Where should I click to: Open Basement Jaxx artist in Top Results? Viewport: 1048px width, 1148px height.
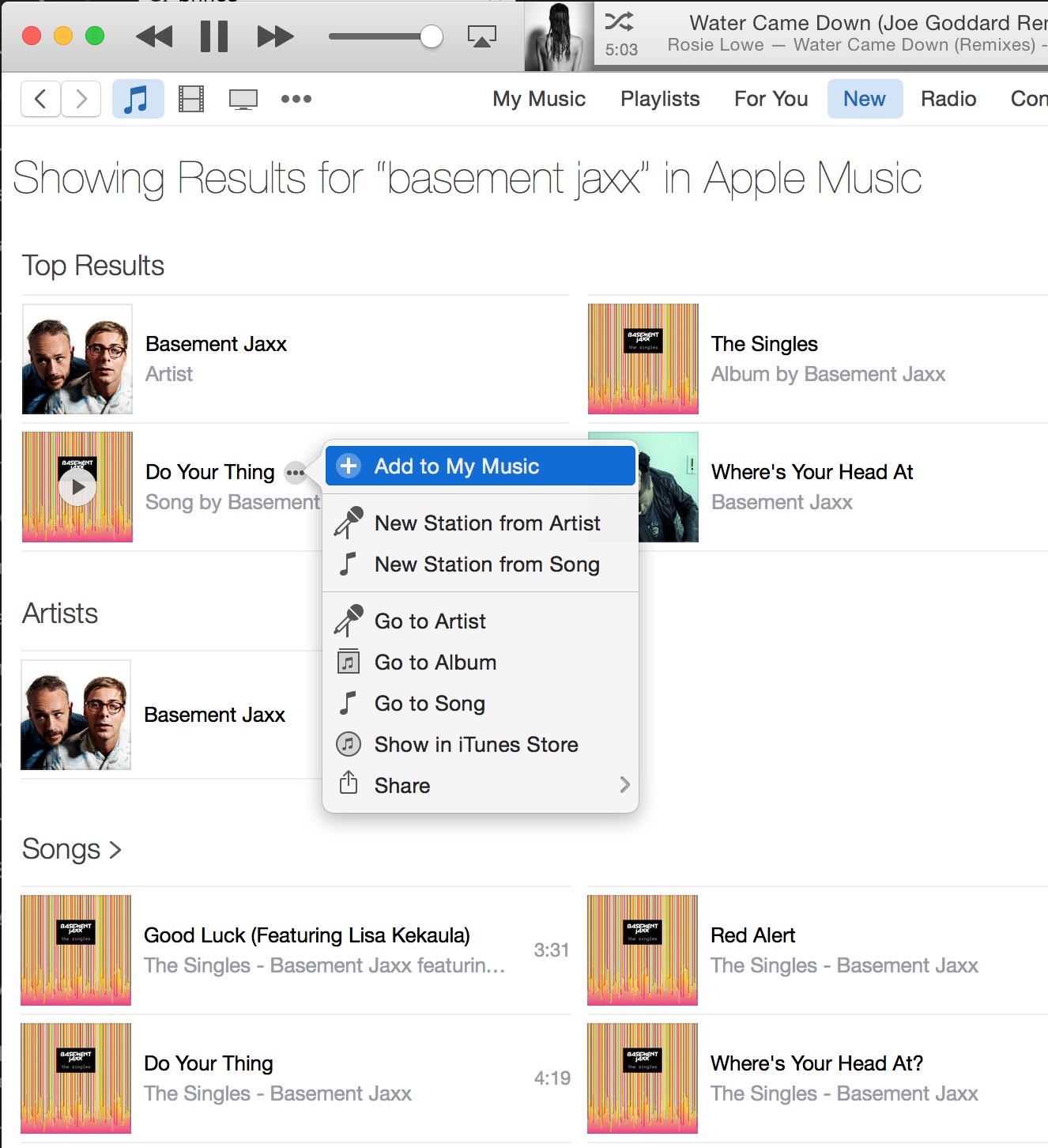[x=216, y=344]
